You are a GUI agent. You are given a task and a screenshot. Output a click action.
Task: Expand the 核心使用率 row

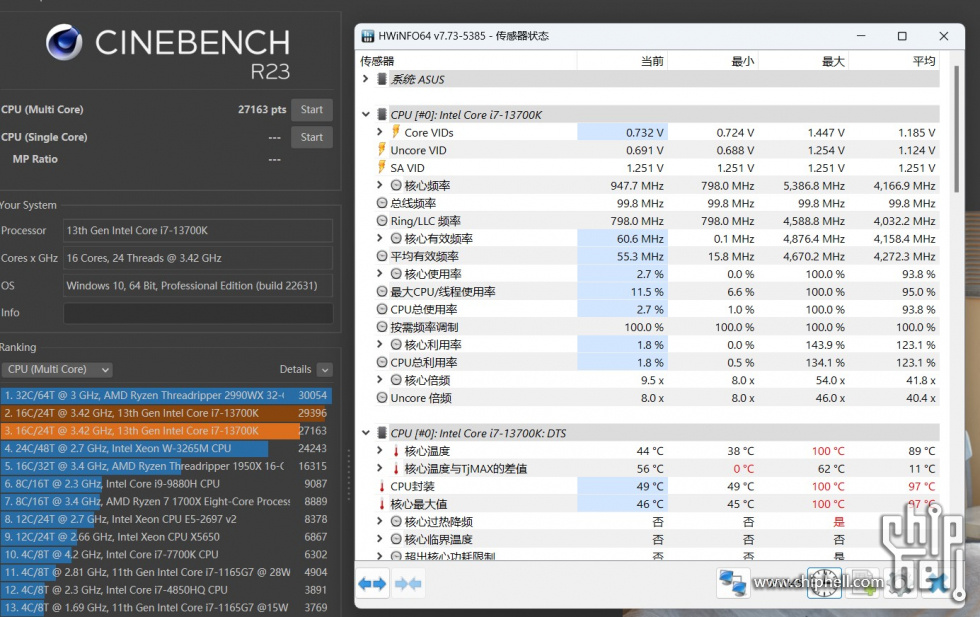coord(379,273)
